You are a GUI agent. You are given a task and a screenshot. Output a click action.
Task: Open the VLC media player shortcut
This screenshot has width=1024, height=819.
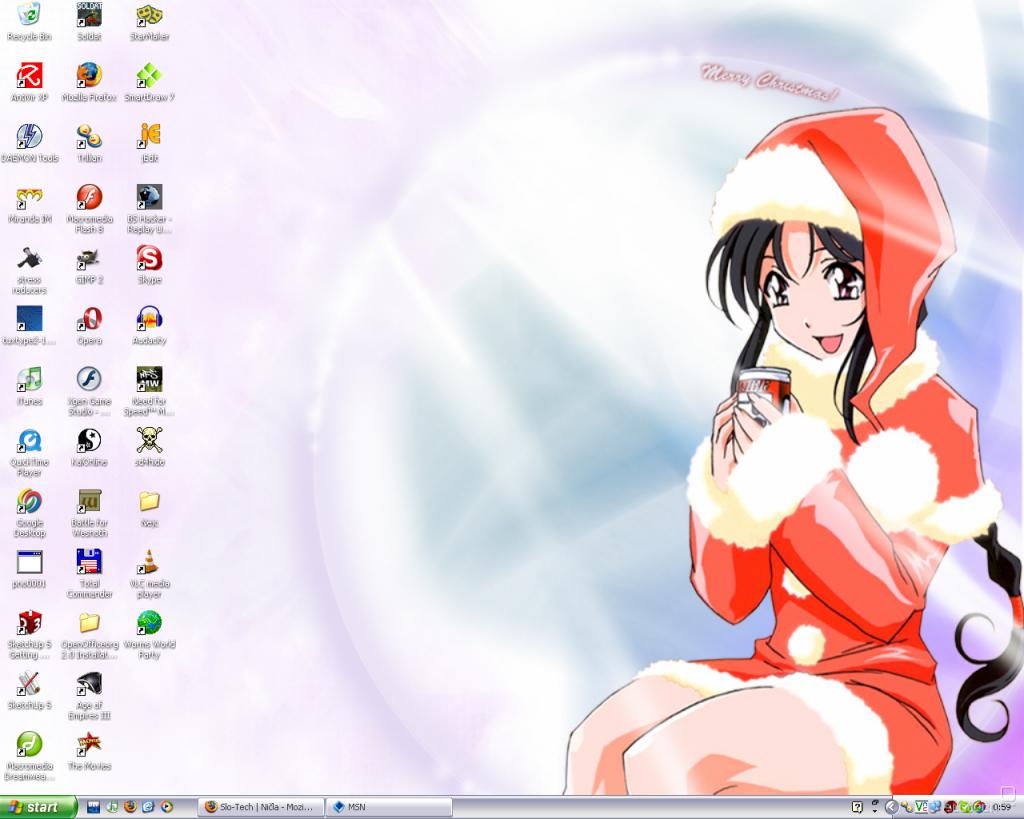point(150,573)
